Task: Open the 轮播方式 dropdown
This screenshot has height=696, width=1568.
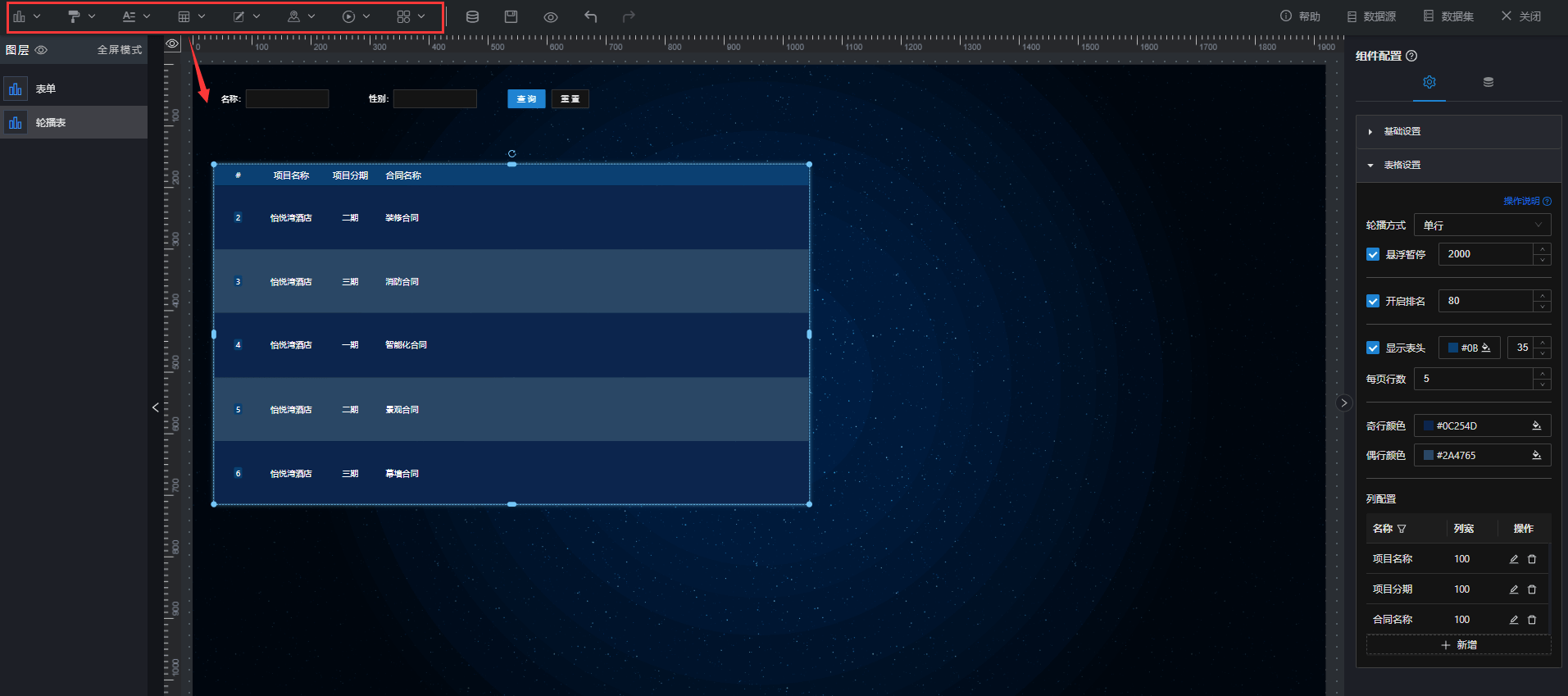Action: point(1482,225)
